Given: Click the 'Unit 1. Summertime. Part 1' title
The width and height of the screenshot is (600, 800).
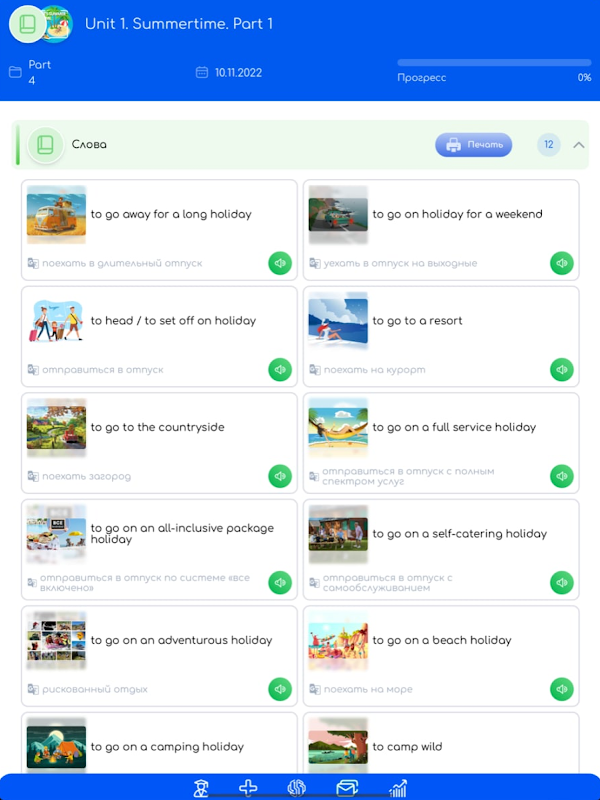Looking at the screenshot, I should tap(179, 24).
